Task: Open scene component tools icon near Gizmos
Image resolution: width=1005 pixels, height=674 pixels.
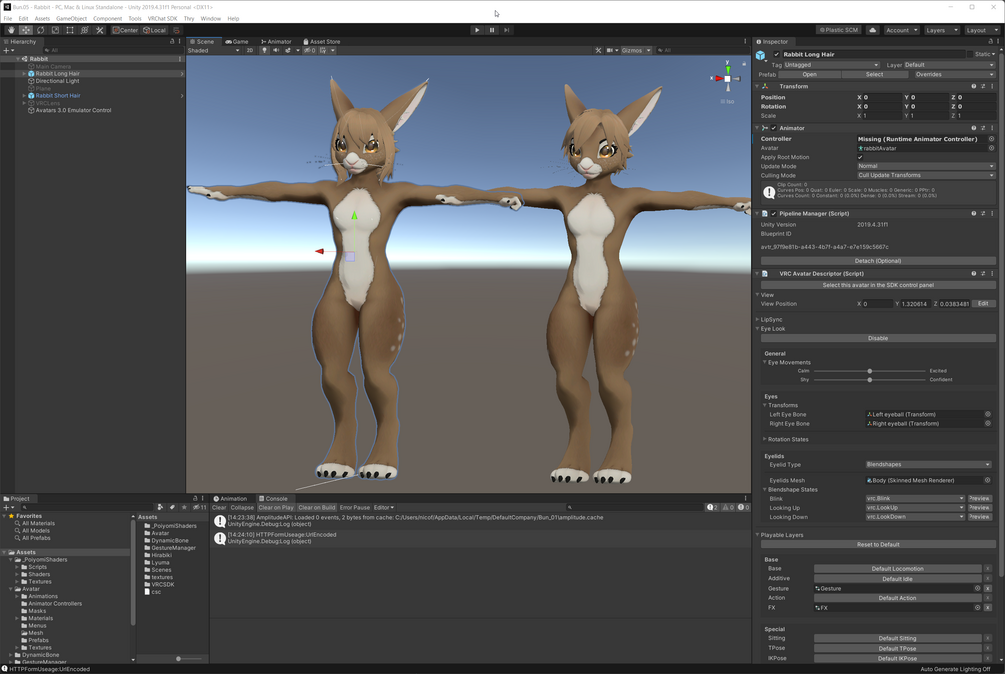Action: (x=598, y=51)
